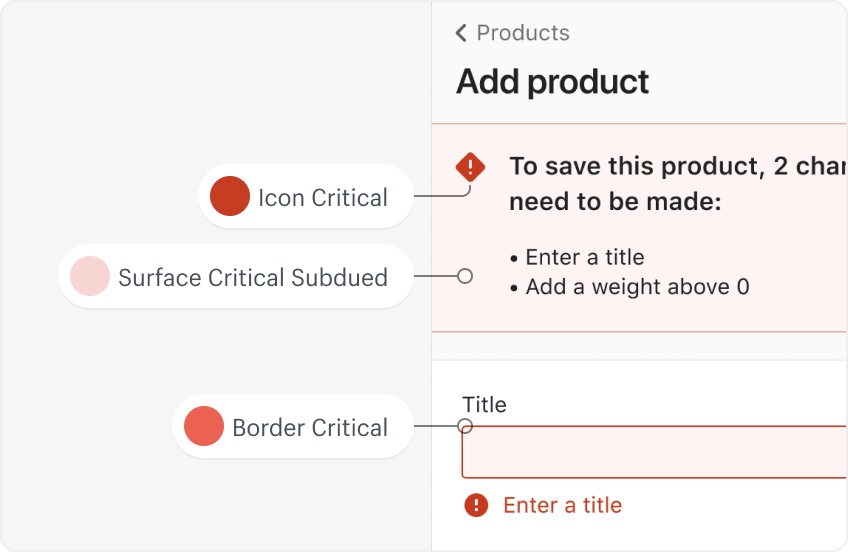Click the red circle error icon

(x=476, y=505)
